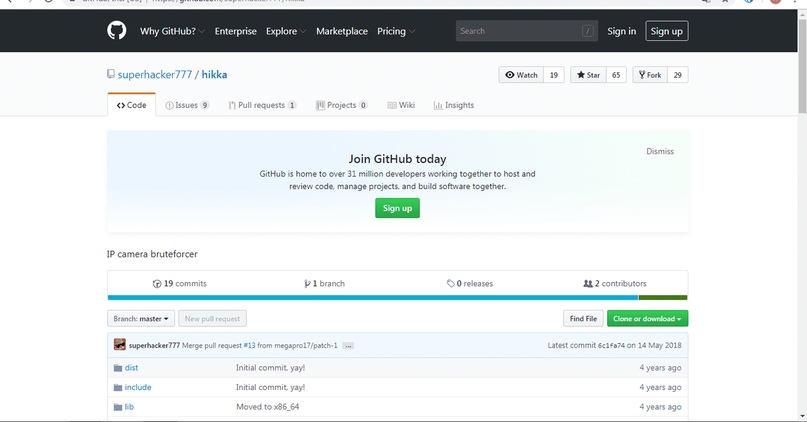Expand the commit message ellipsis
Screen dimensions: 807x422
[x=348, y=346]
